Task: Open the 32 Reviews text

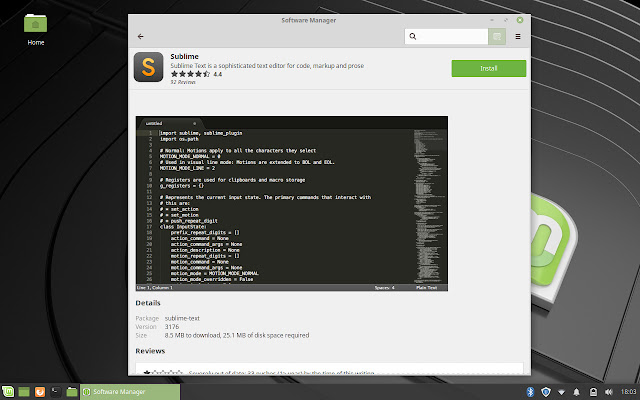Action: coord(183,82)
